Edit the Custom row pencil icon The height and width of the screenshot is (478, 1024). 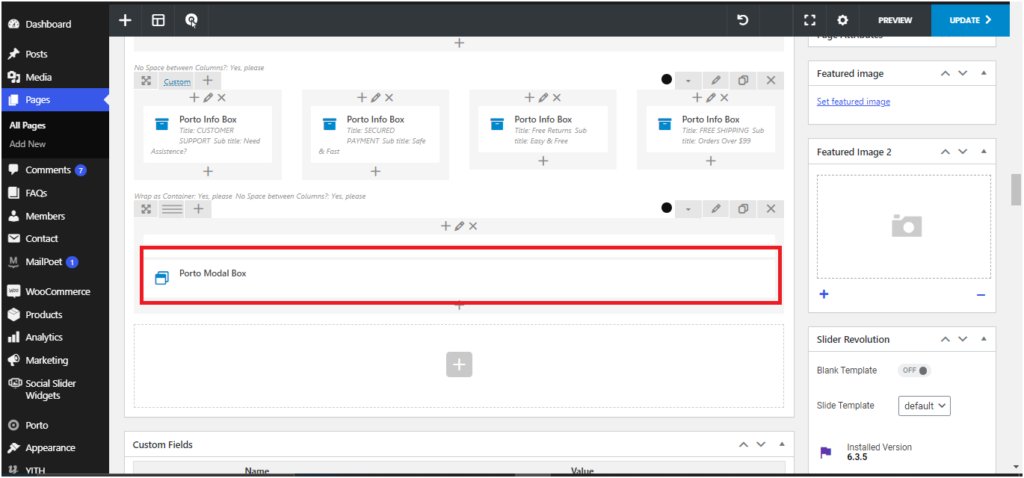(x=716, y=80)
